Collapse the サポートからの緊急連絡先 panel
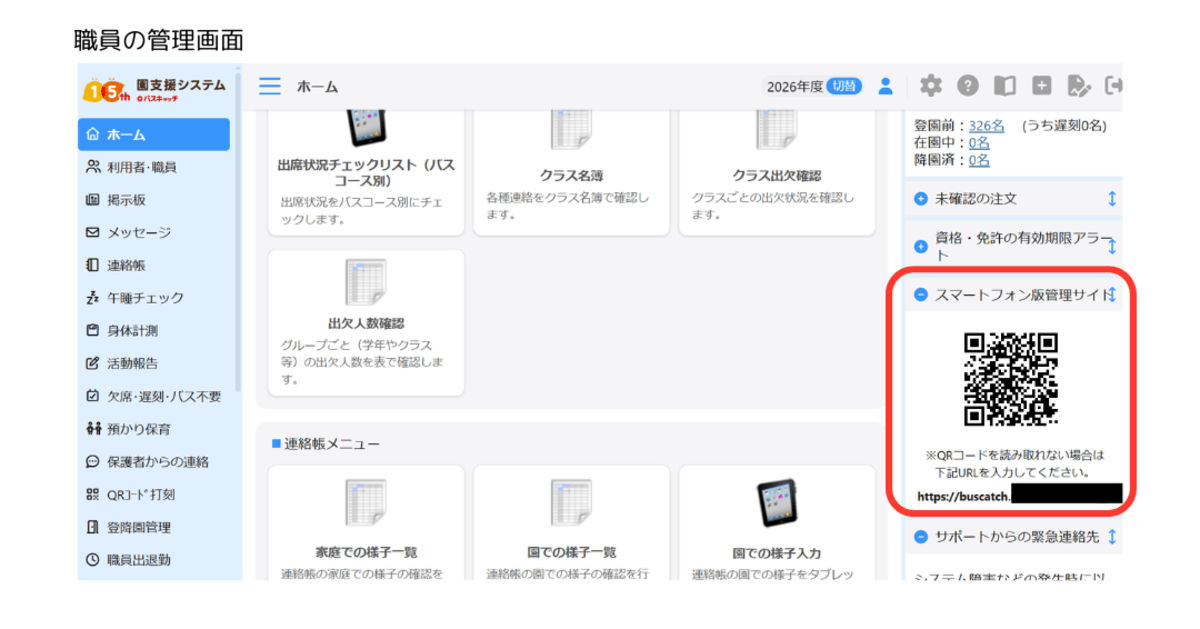 click(x=921, y=537)
